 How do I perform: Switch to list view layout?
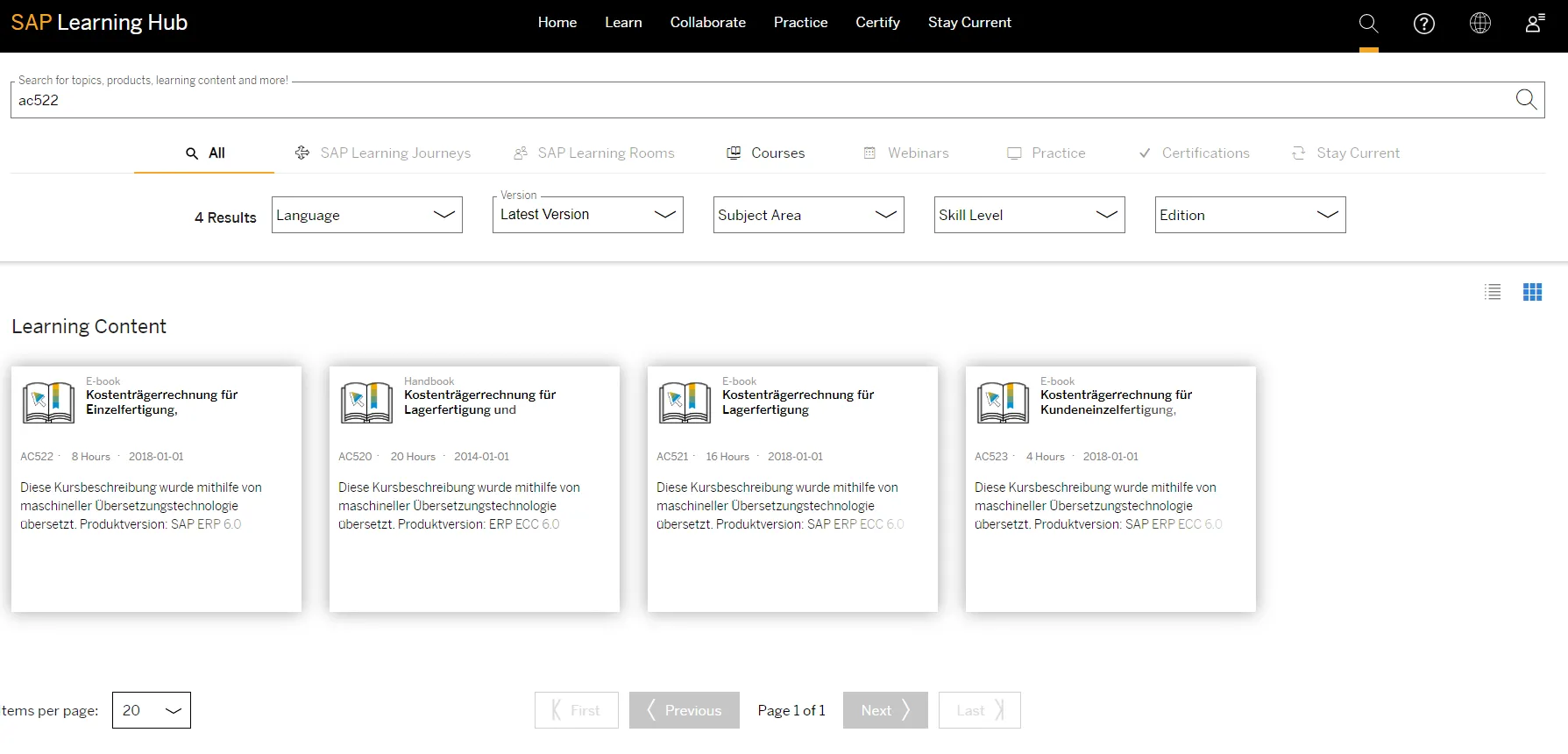(x=1493, y=292)
